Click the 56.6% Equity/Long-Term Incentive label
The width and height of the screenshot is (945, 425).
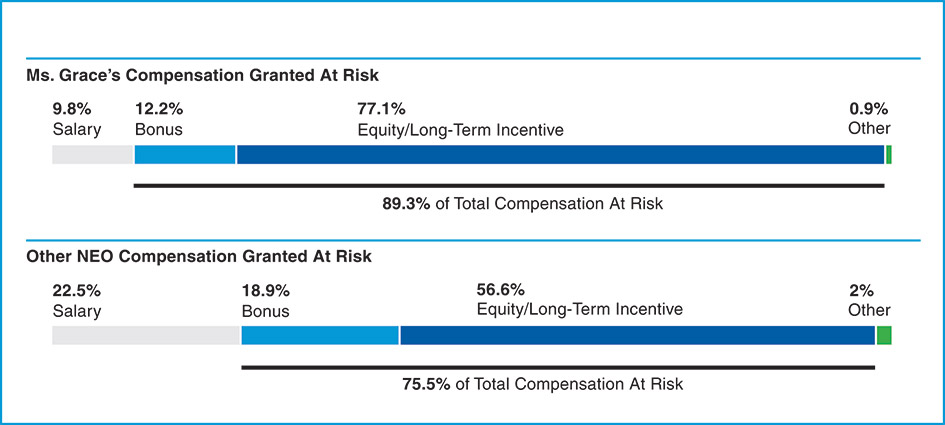tap(579, 299)
